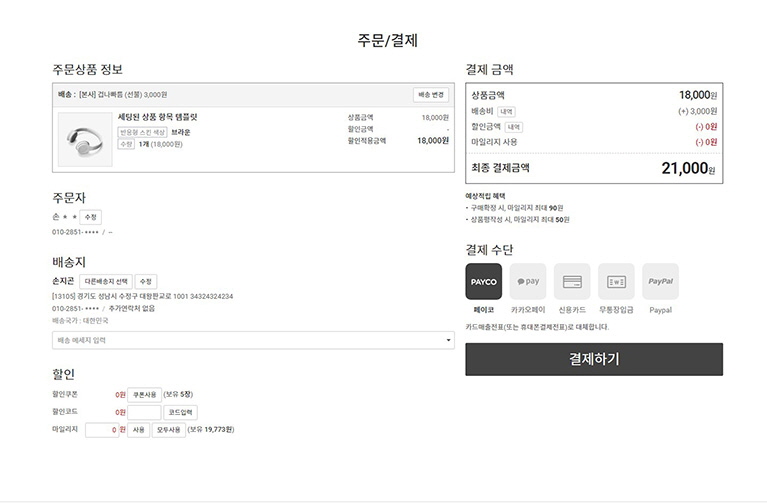Choose bank deposit (무통장입금) payment icon

(616, 282)
